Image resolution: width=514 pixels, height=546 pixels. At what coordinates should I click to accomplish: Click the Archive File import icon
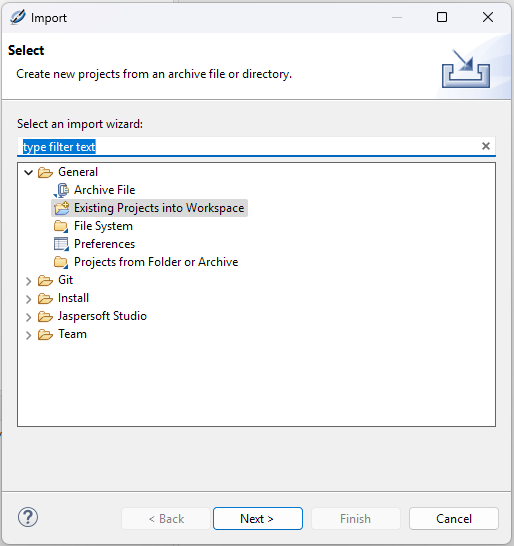(x=61, y=190)
